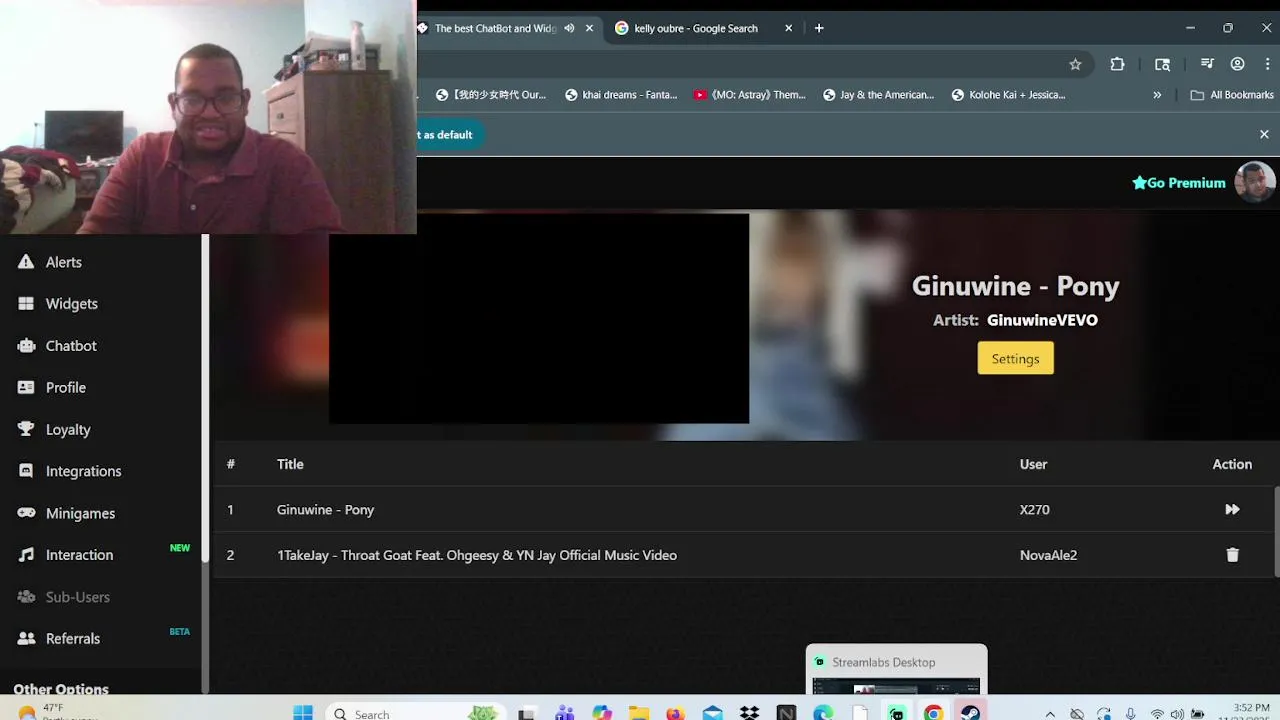This screenshot has width=1280, height=720.
Task: Click the 1TakeJay Throat Goat song title
Action: pyautogui.click(x=477, y=555)
